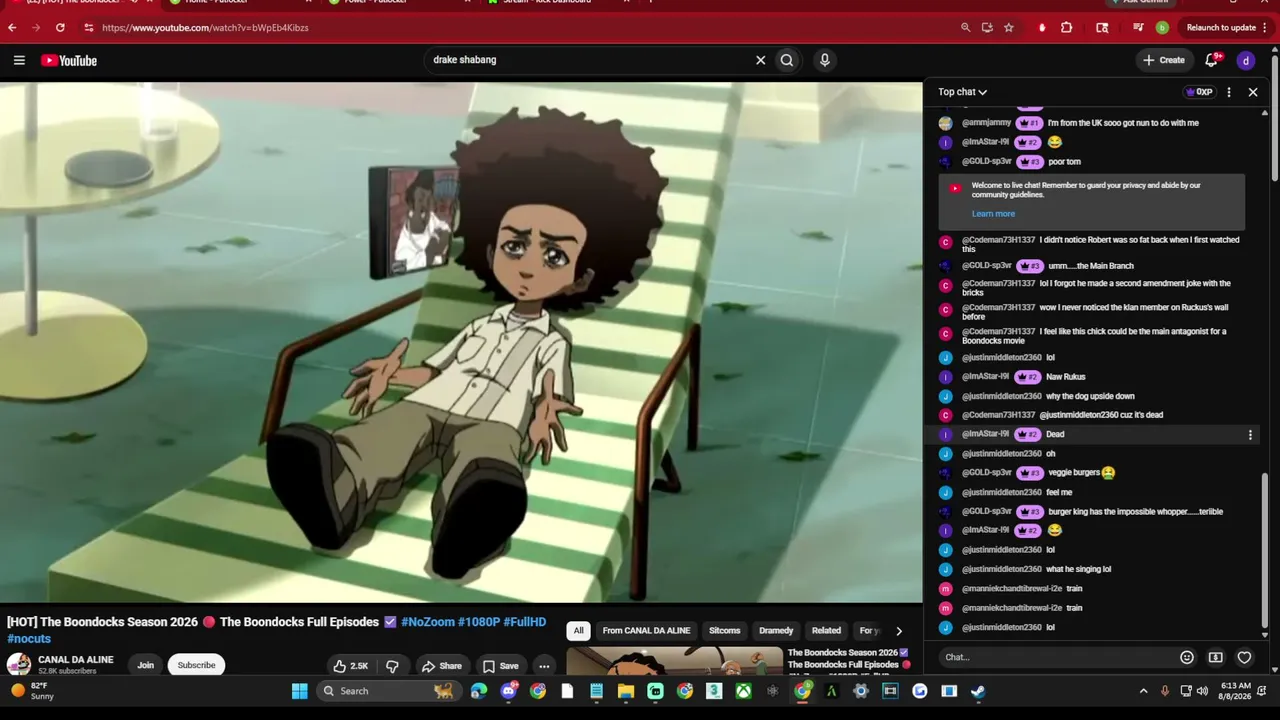The image size is (1280, 720).
Task: Open live chat options three-dot menu
Action: (1229, 92)
